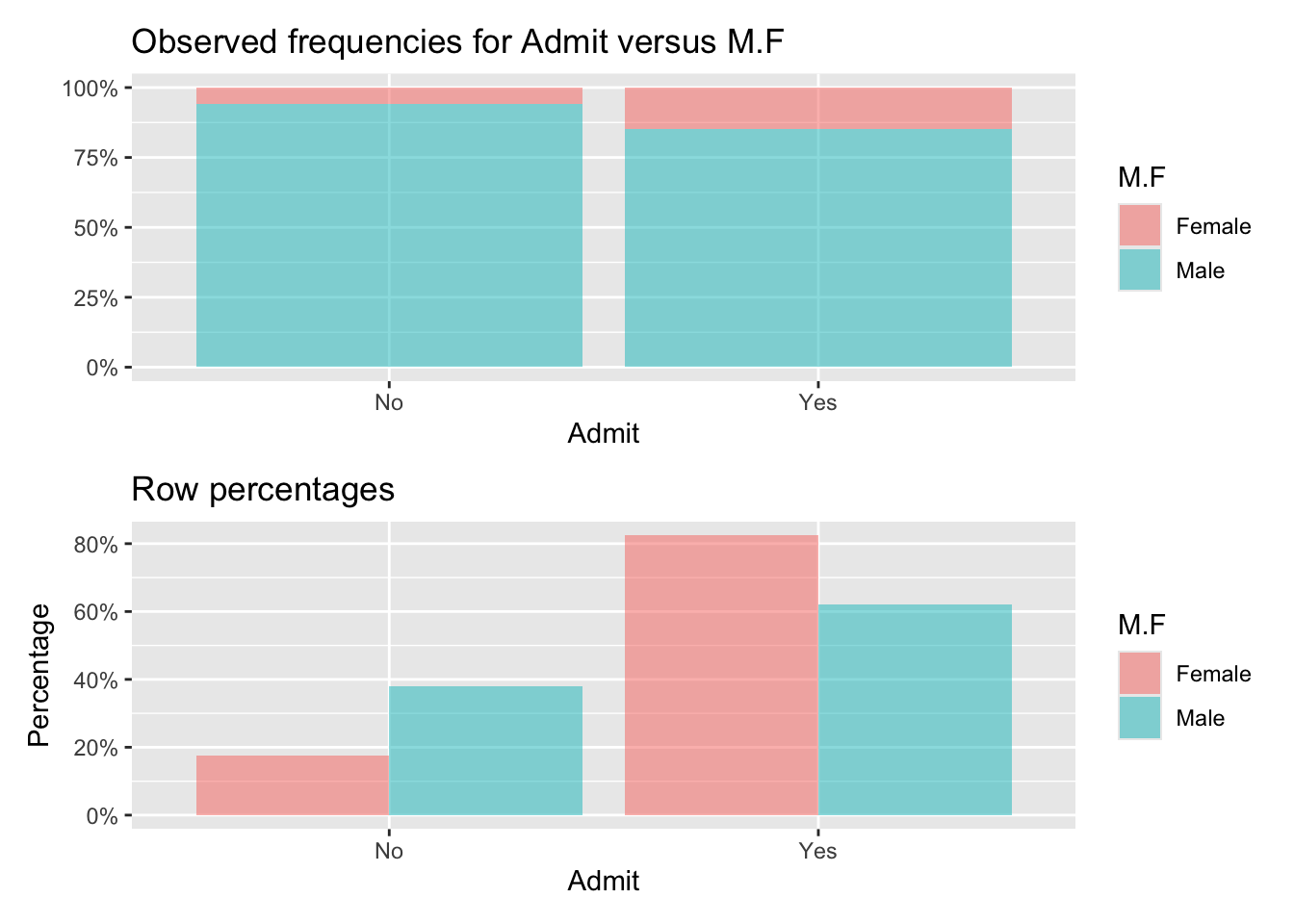Click the Male bar for Yes in Row percentages
This screenshot has width=1294, height=924.
[x=915, y=710]
